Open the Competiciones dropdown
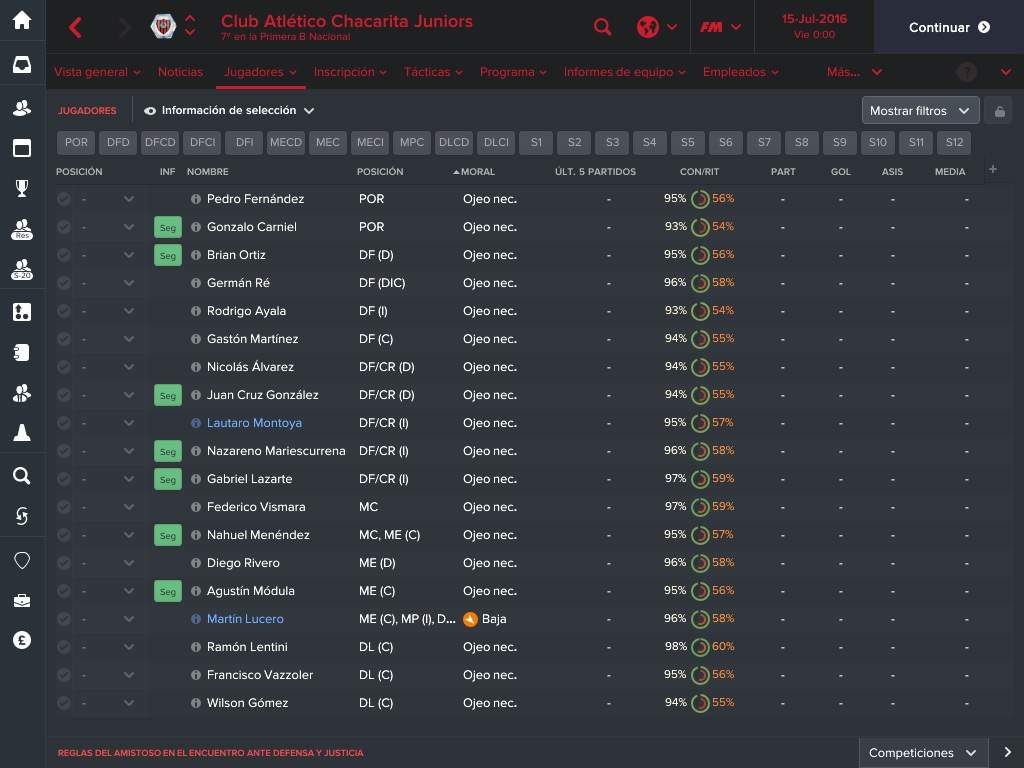 [x=922, y=753]
